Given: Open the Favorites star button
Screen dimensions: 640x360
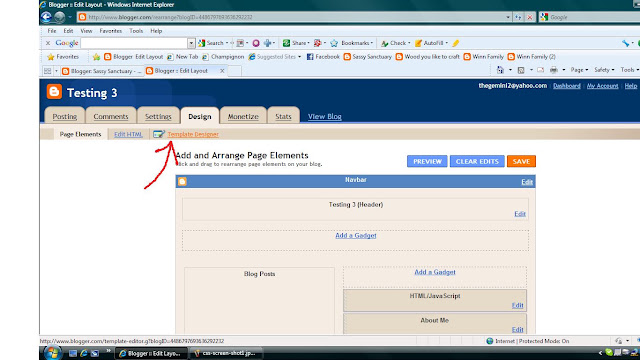Looking at the screenshot, I should (x=63, y=57).
